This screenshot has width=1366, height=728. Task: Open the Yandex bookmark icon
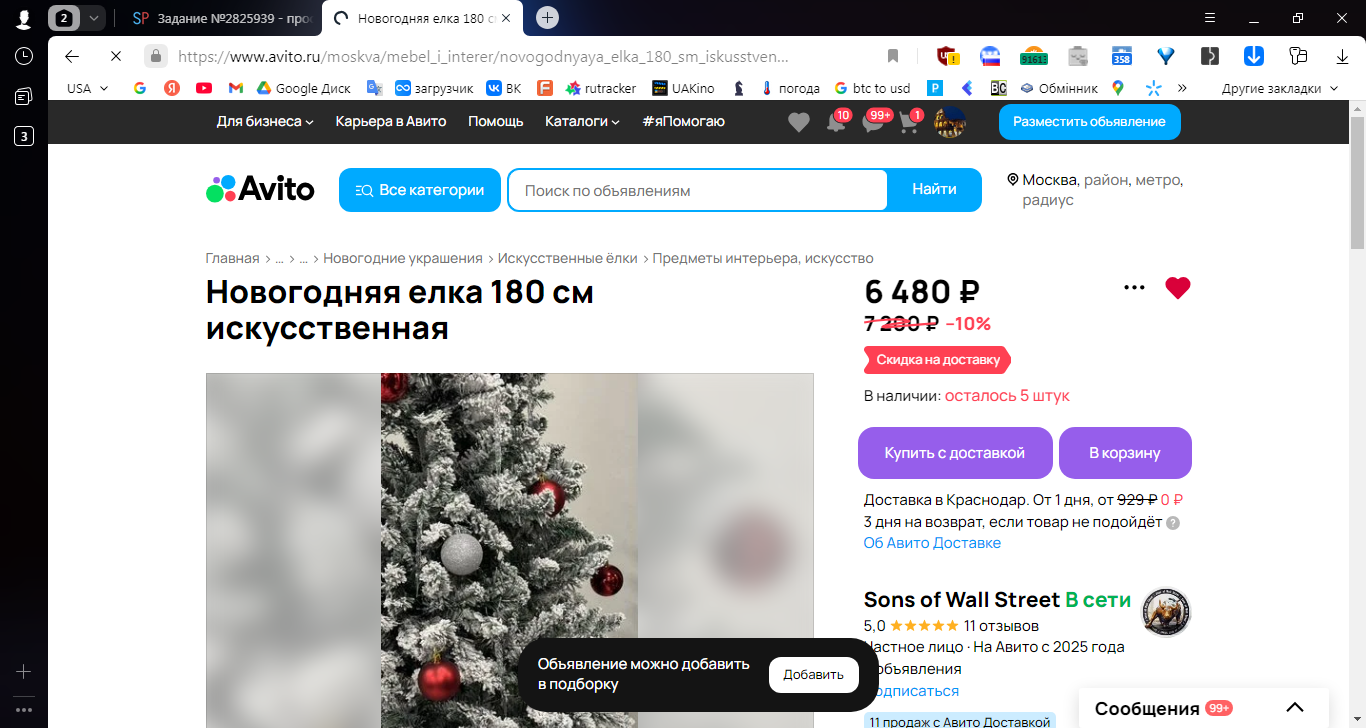pyautogui.click(x=172, y=88)
